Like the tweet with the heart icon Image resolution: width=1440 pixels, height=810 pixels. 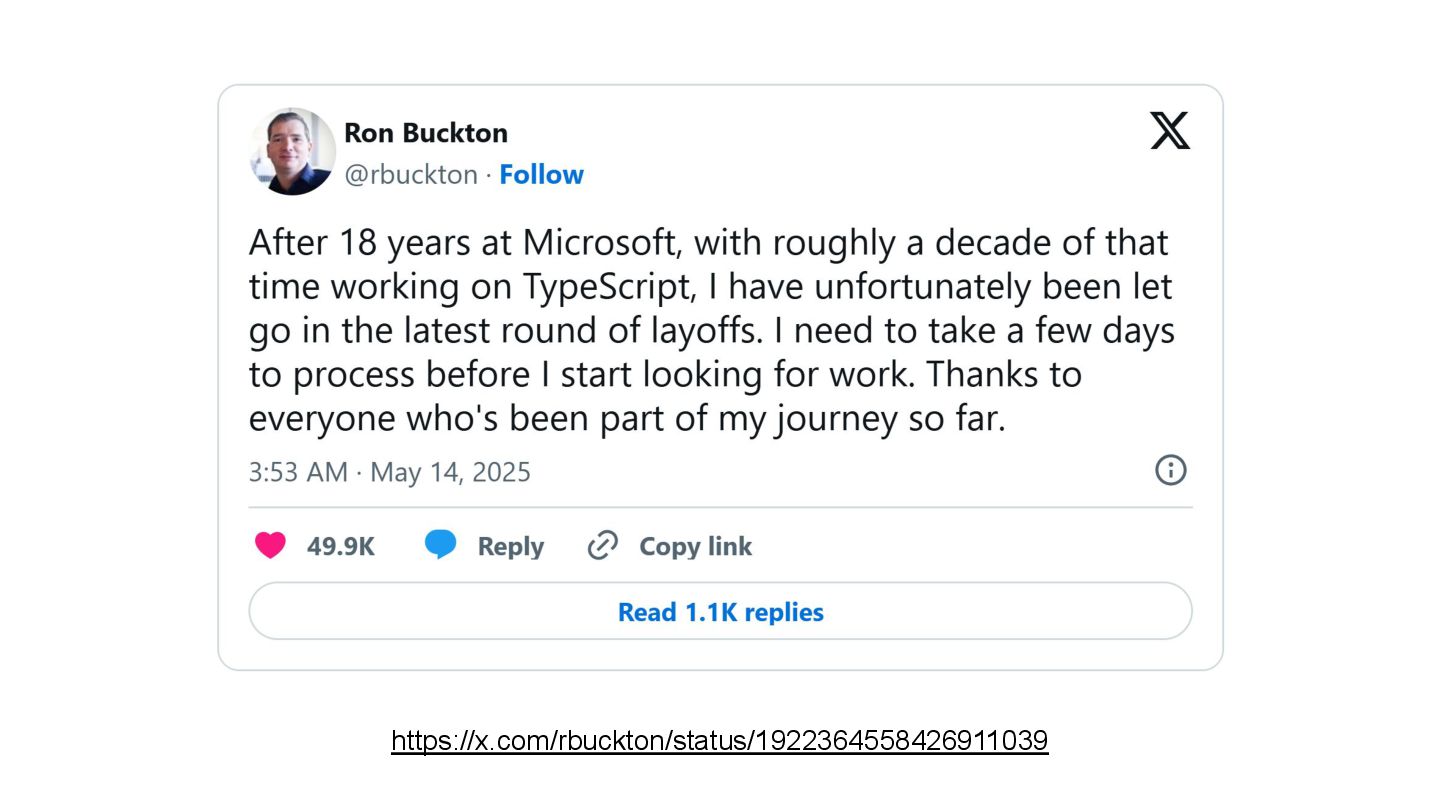click(x=270, y=546)
